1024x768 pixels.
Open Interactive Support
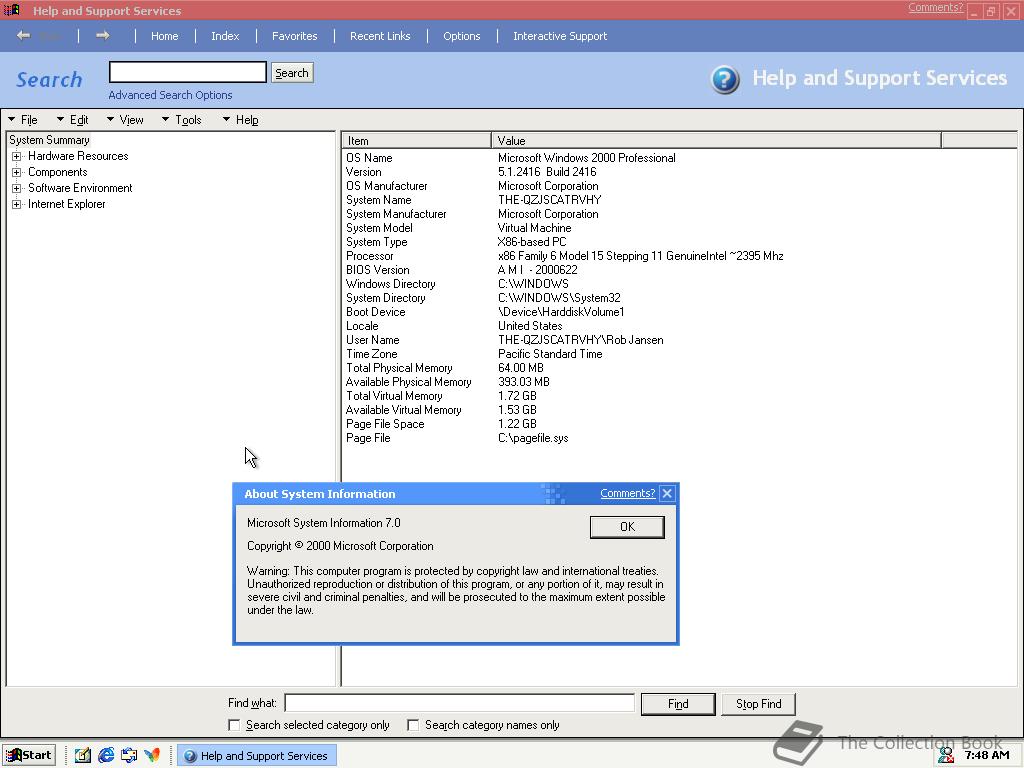[x=560, y=36]
